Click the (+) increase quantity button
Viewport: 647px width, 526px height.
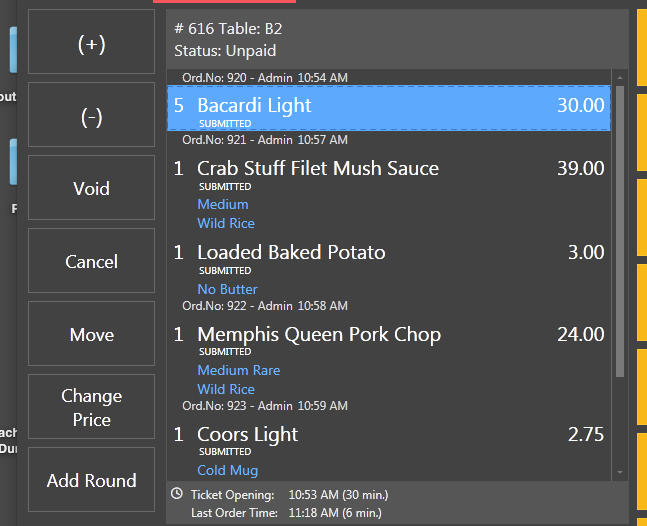point(91,42)
